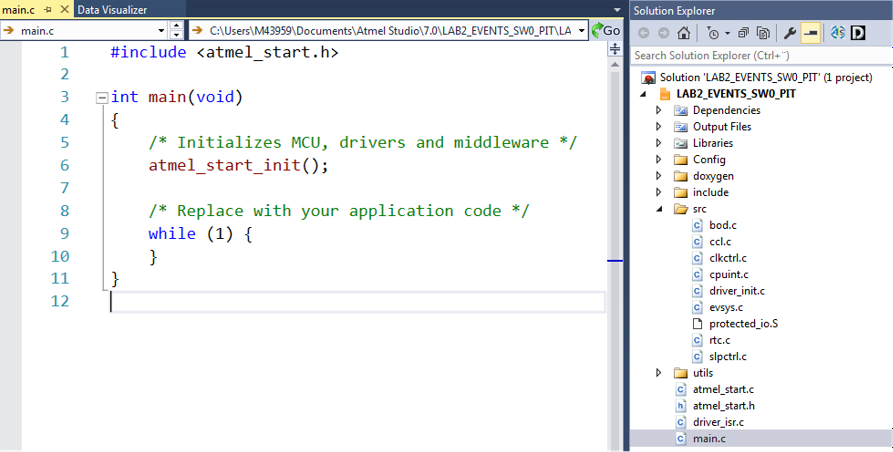Click the Collapse All icon in Solution Explorer

point(743,33)
